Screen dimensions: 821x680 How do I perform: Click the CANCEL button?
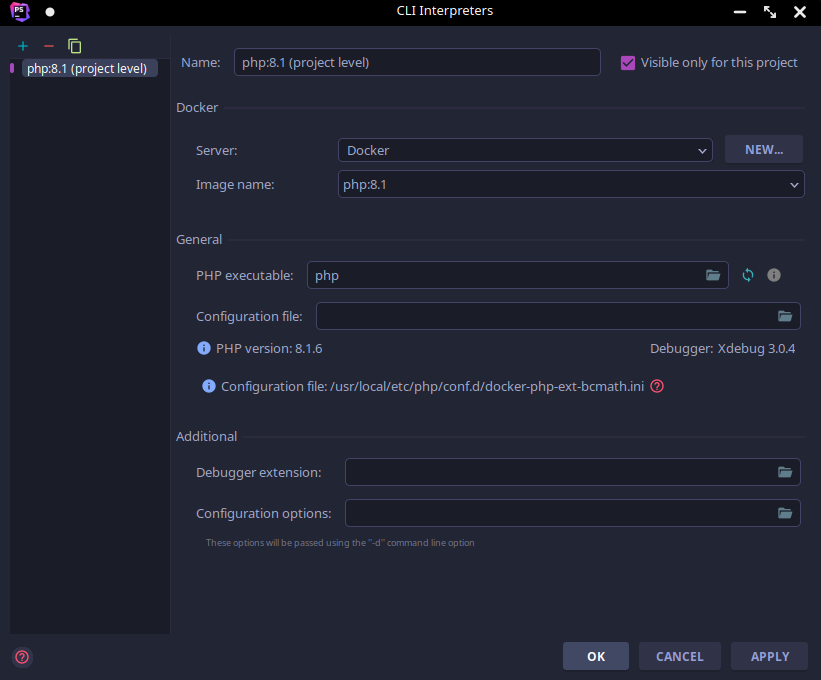click(680, 656)
